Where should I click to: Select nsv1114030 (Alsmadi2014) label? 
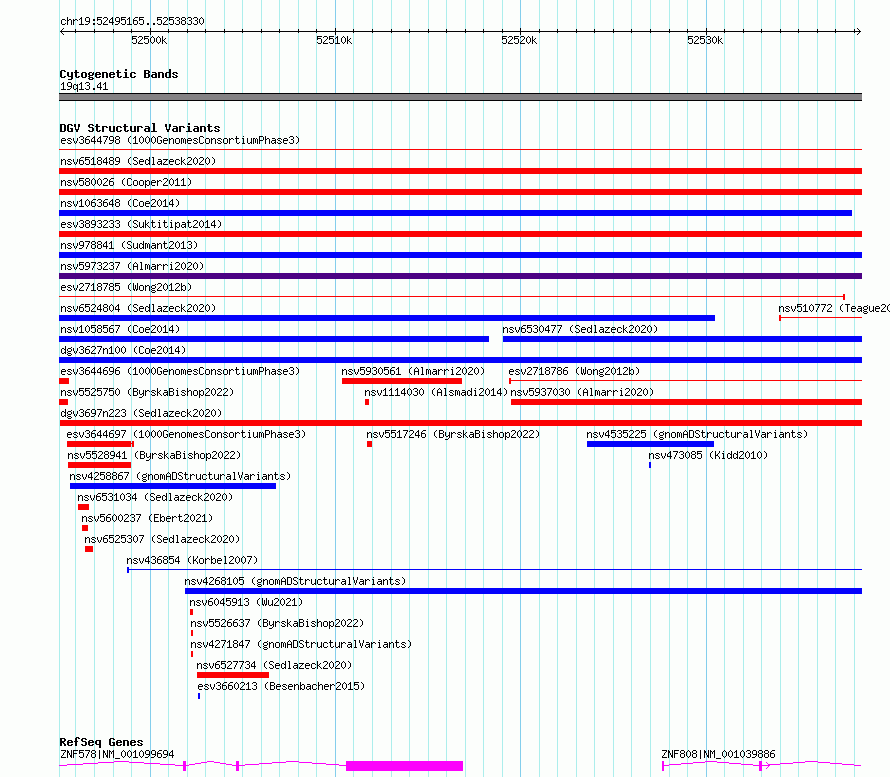[x=436, y=392]
